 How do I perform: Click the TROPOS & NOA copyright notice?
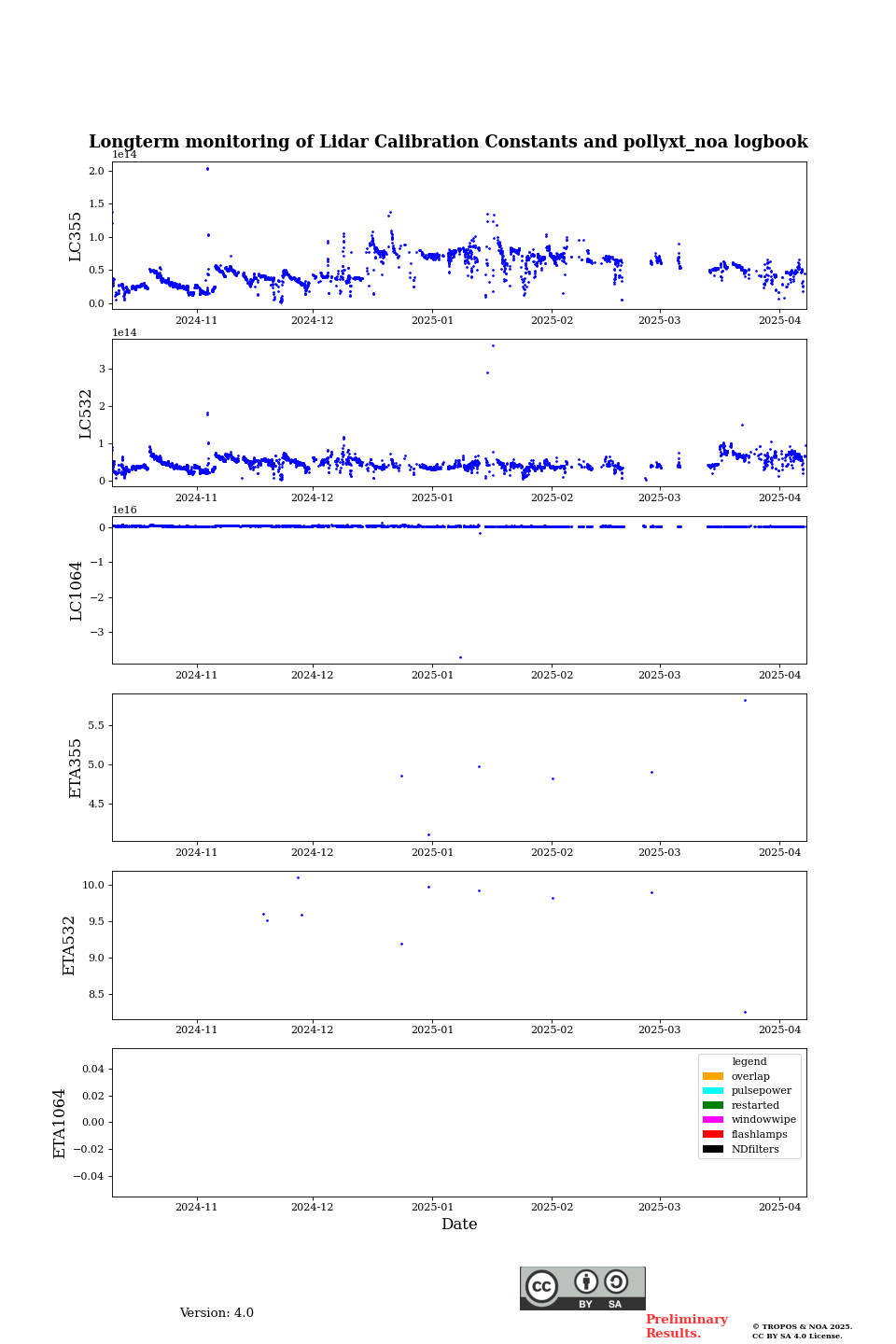[802, 1331]
